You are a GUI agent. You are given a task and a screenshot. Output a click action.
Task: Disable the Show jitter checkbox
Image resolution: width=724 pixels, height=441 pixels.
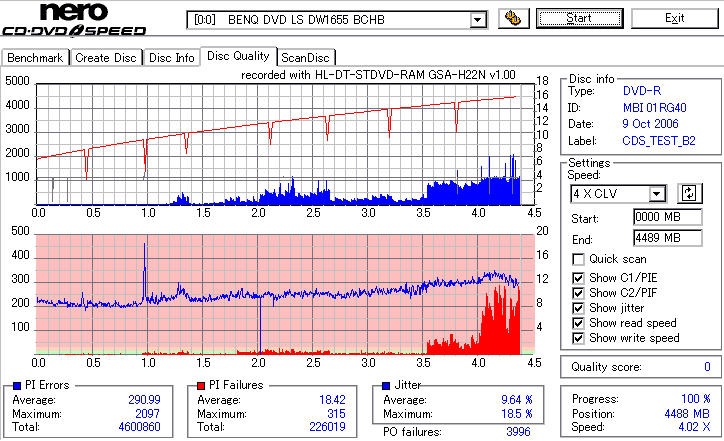(x=578, y=308)
